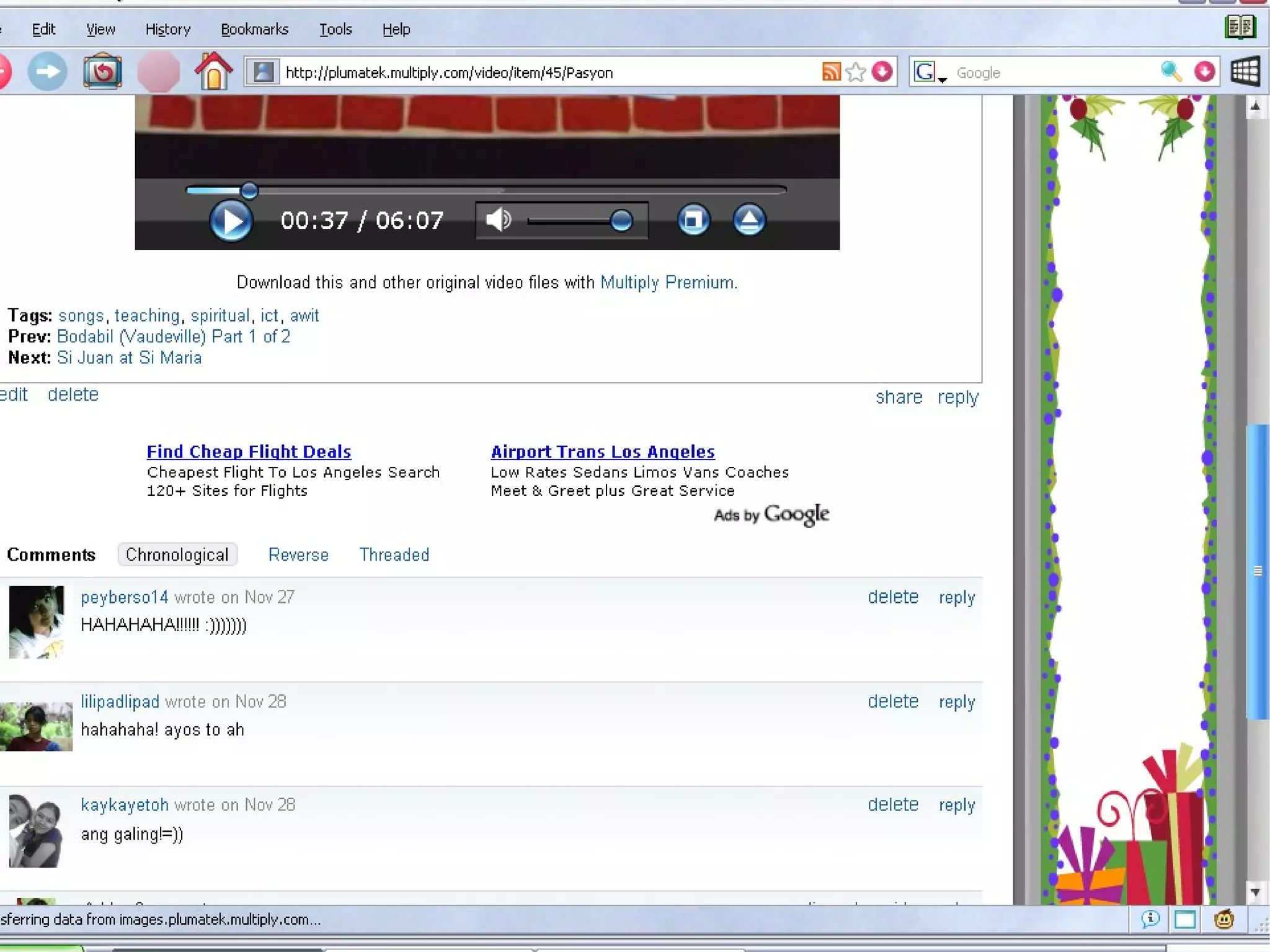Open the Tools menu
1270x952 pixels.
point(335,29)
